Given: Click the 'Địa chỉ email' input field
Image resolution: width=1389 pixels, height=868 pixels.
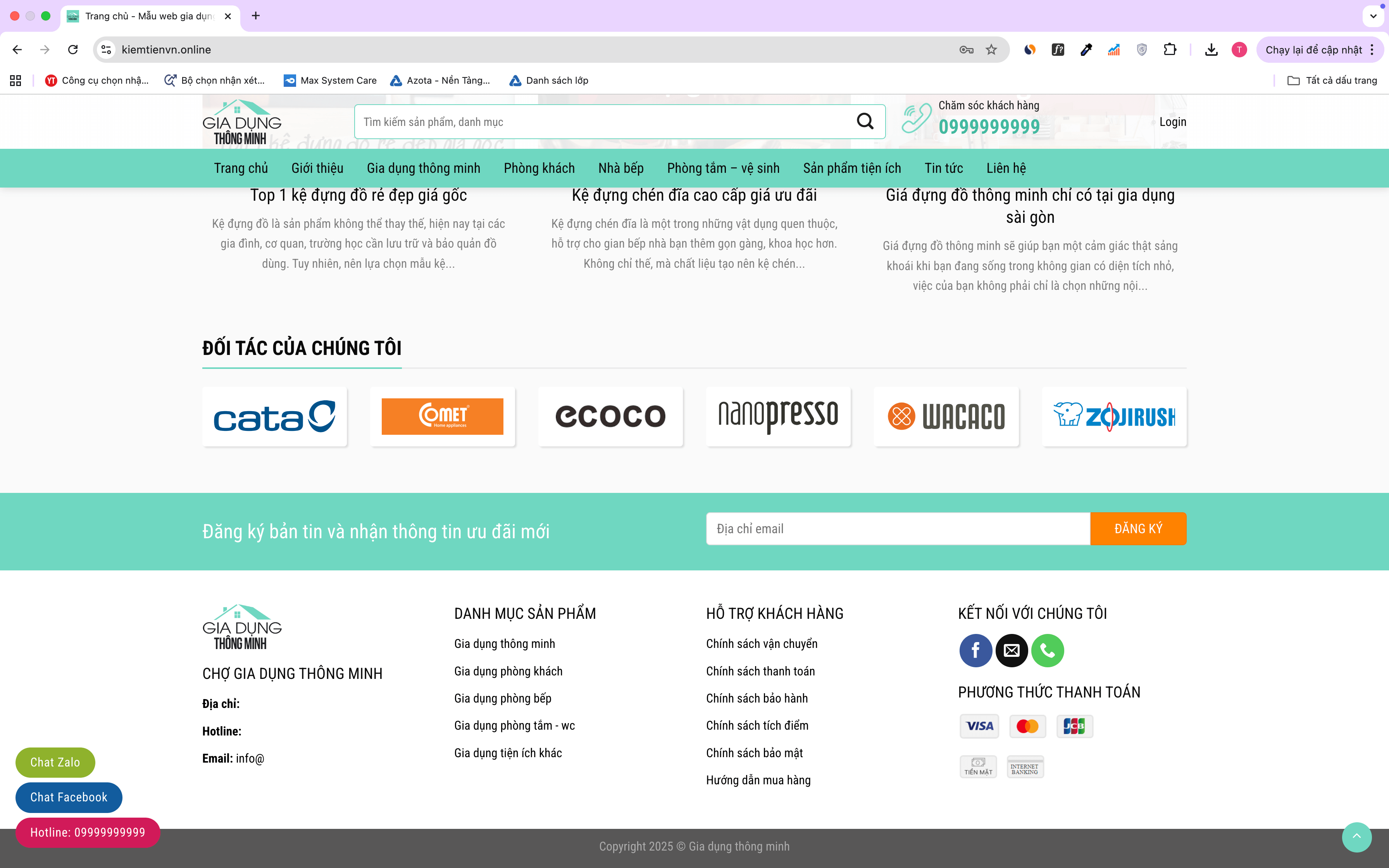Looking at the screenshot, I should coord(898,529).
